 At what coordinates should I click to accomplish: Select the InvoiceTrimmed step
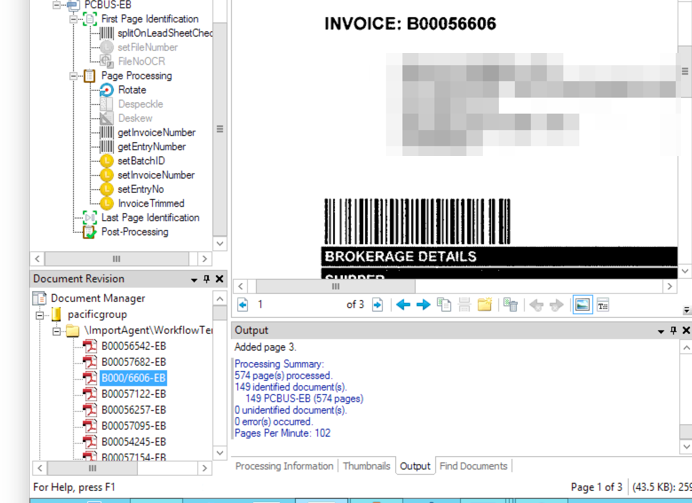coord(151,203)
